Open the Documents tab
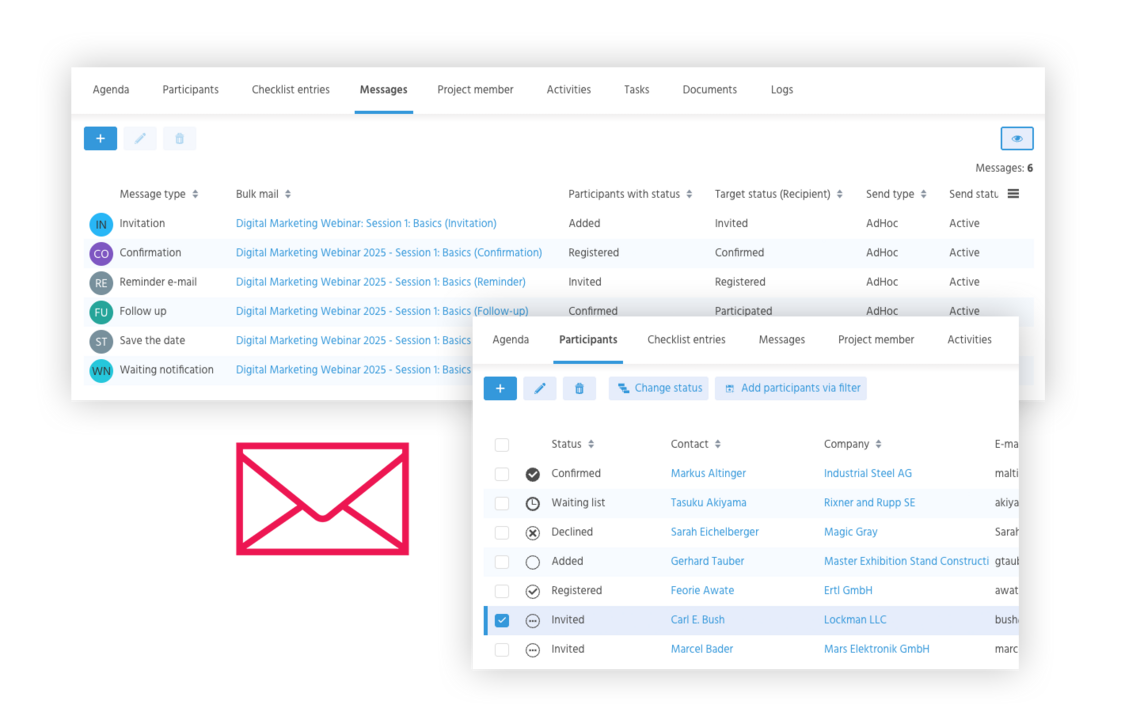1140x712 pixels. [x=709, y=90]
